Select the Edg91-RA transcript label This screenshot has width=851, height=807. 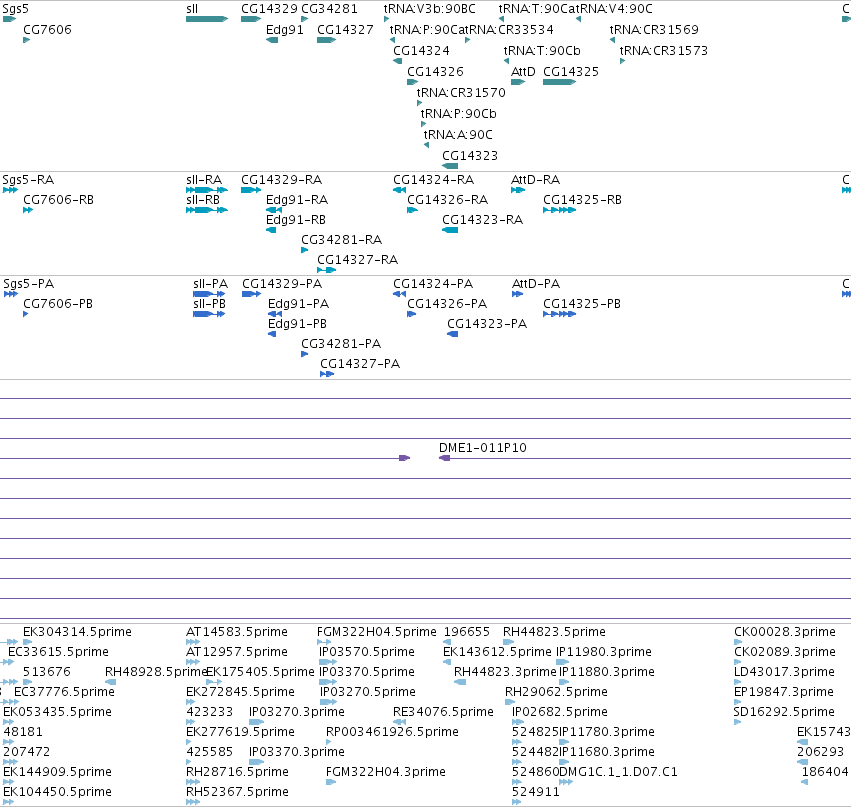[x=297, y=200]
